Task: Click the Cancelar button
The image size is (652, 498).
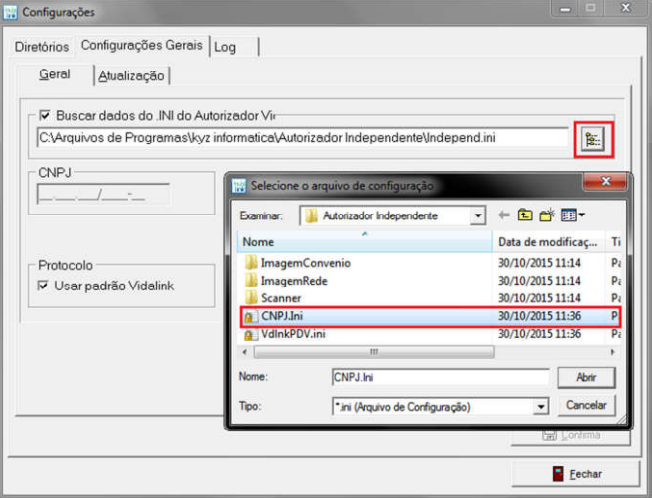Action: 586,406
